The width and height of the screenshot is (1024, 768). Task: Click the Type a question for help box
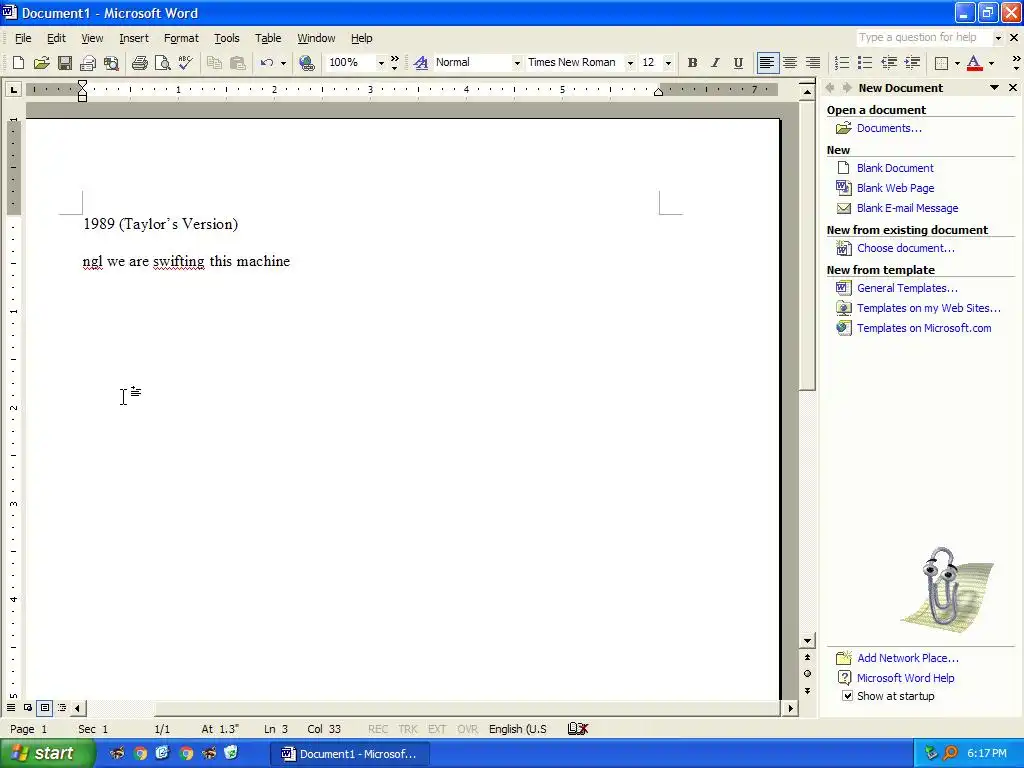coord(923,38)
